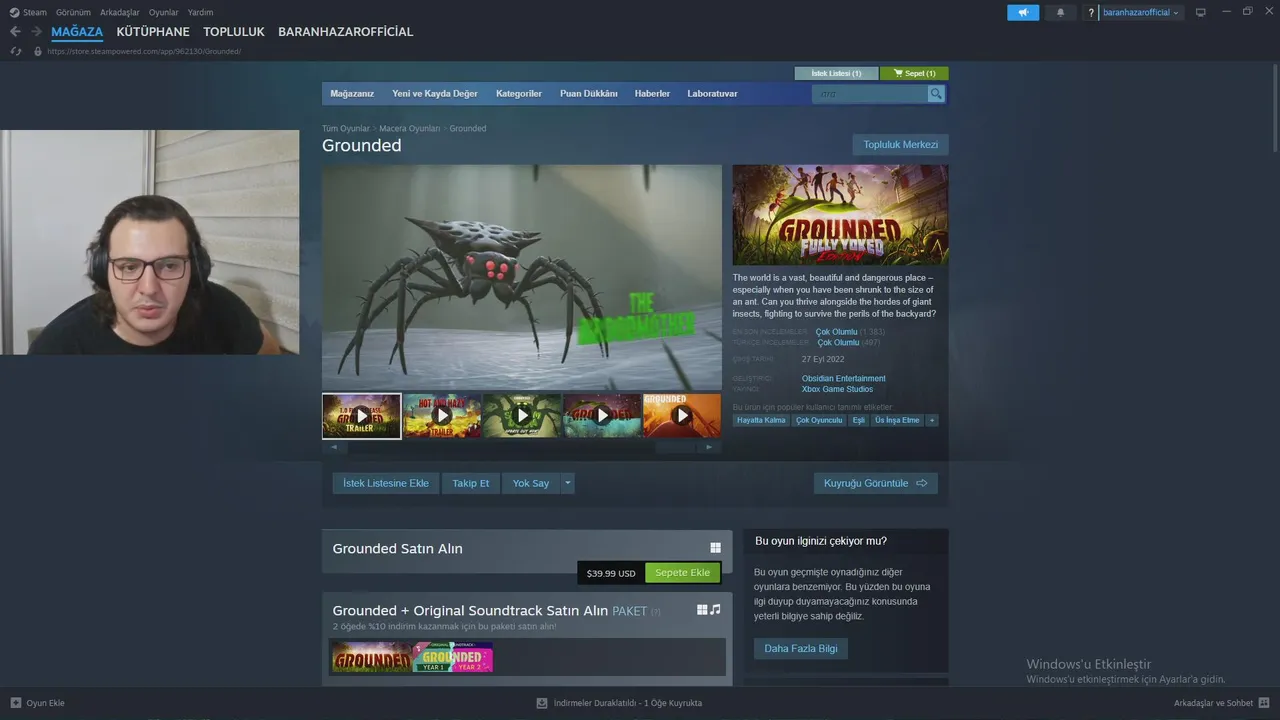Open the notifications bell
Image resolution: width=1280 pixels, height=720 pixels.
point(1060,12)
